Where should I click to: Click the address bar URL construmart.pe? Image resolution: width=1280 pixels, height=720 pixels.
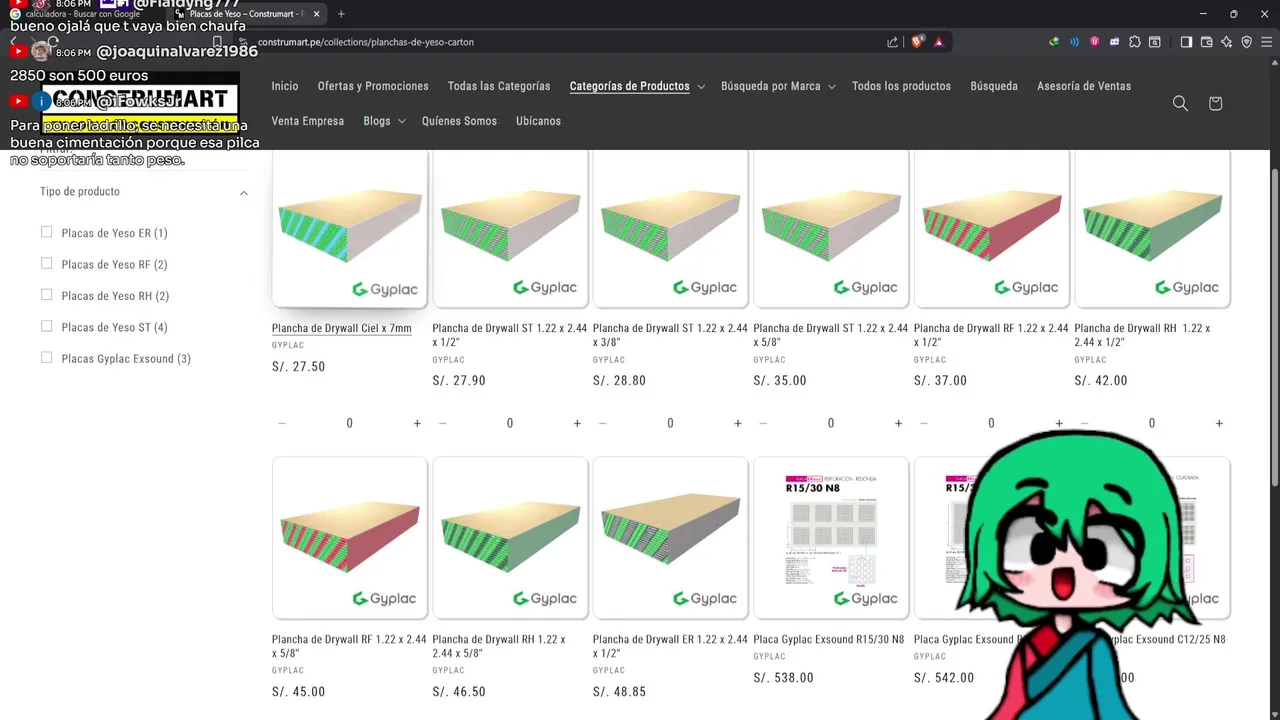366,42
